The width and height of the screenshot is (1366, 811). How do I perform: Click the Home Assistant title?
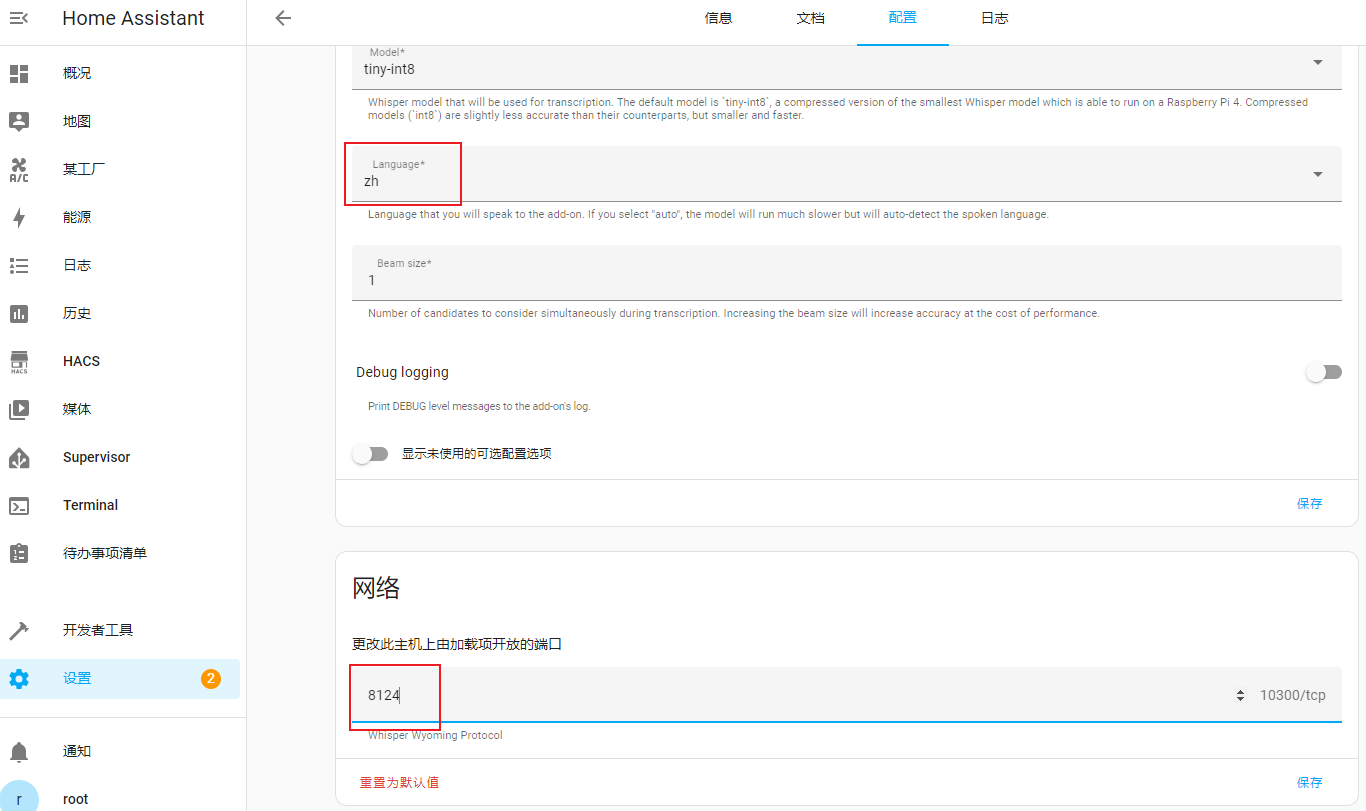[133, 18]
